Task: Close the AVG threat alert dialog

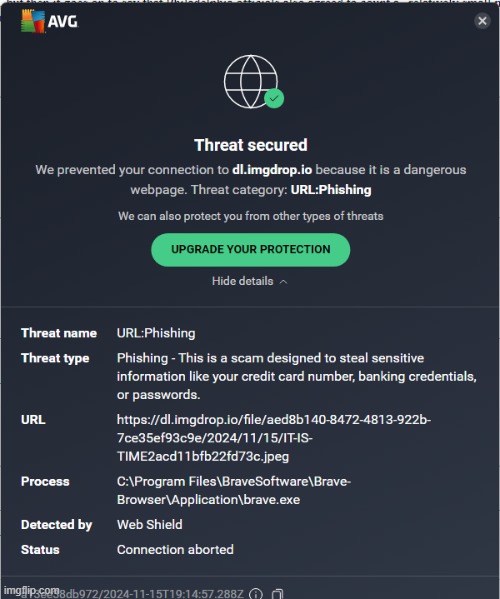Action: [482, 21]
